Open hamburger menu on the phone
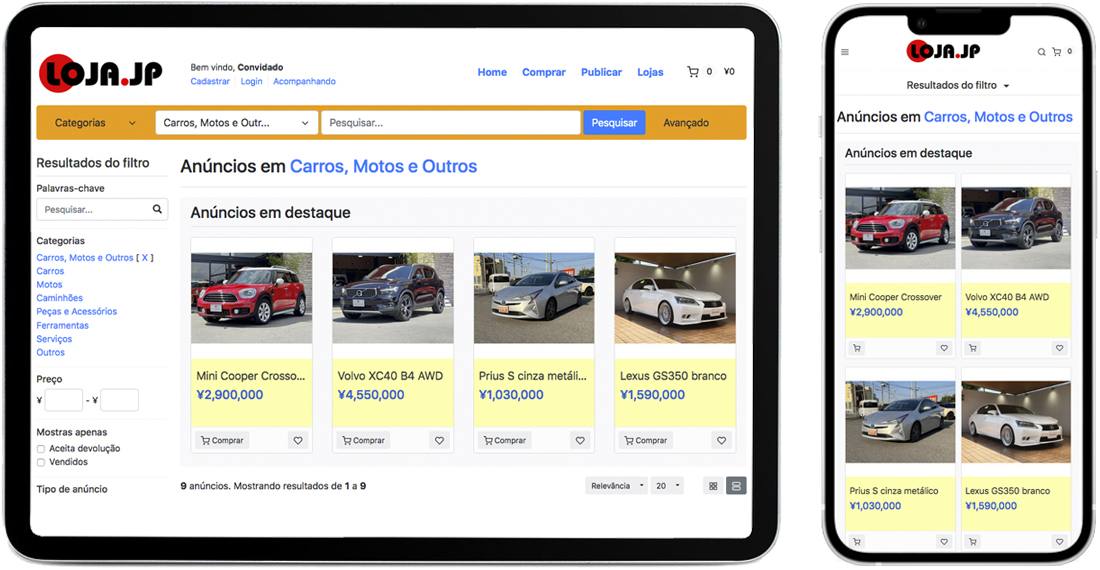 (845, 52)
